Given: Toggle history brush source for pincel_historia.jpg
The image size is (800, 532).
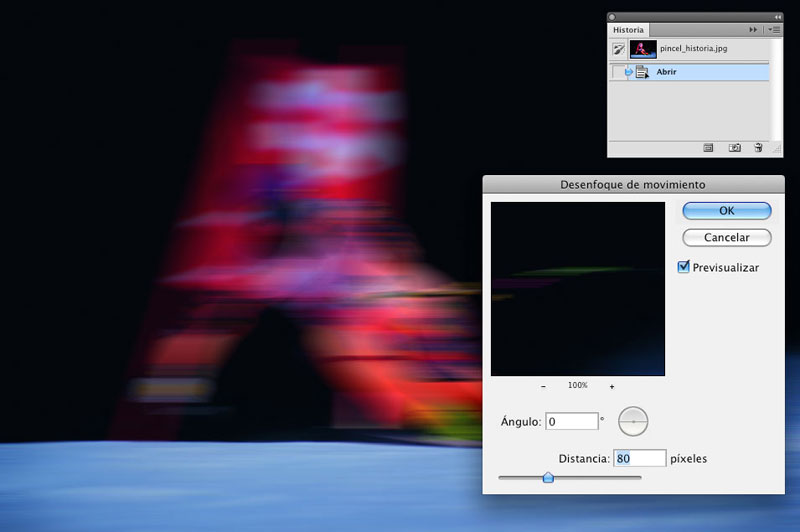Looking at the screenshot, I should pyautogui.click(x=618, y=49).
